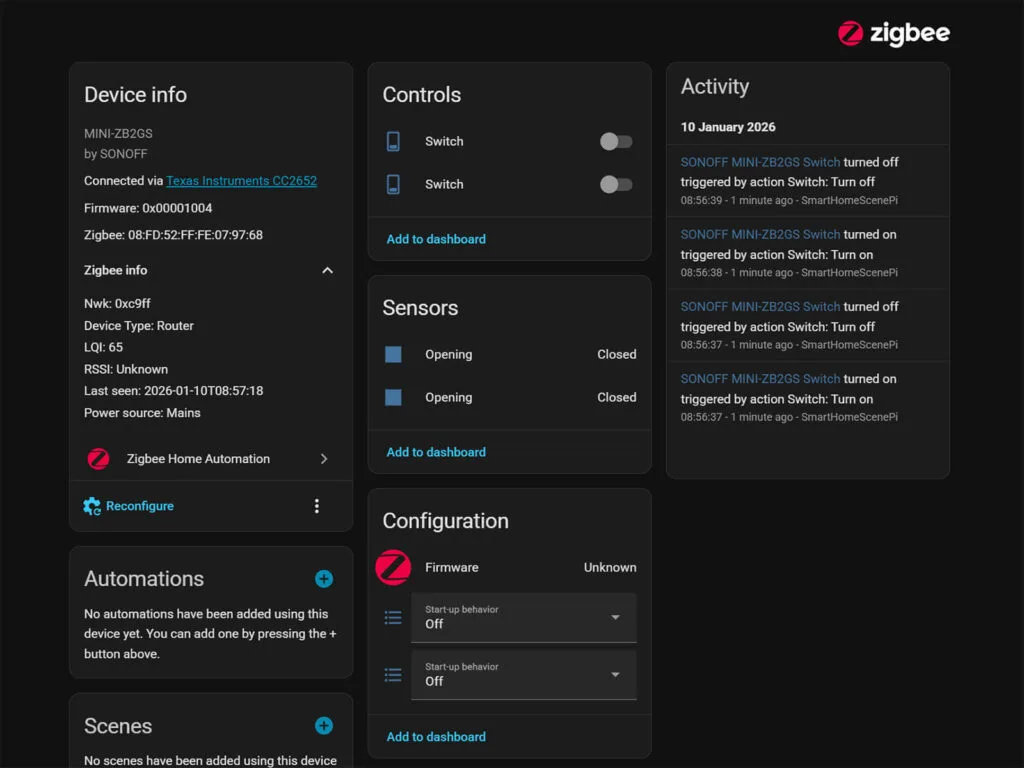Viewport: 1024px width, 768px height.
Task: Click the Device Type: Router line
Action: pyautogui.click(x=138, y=326)
